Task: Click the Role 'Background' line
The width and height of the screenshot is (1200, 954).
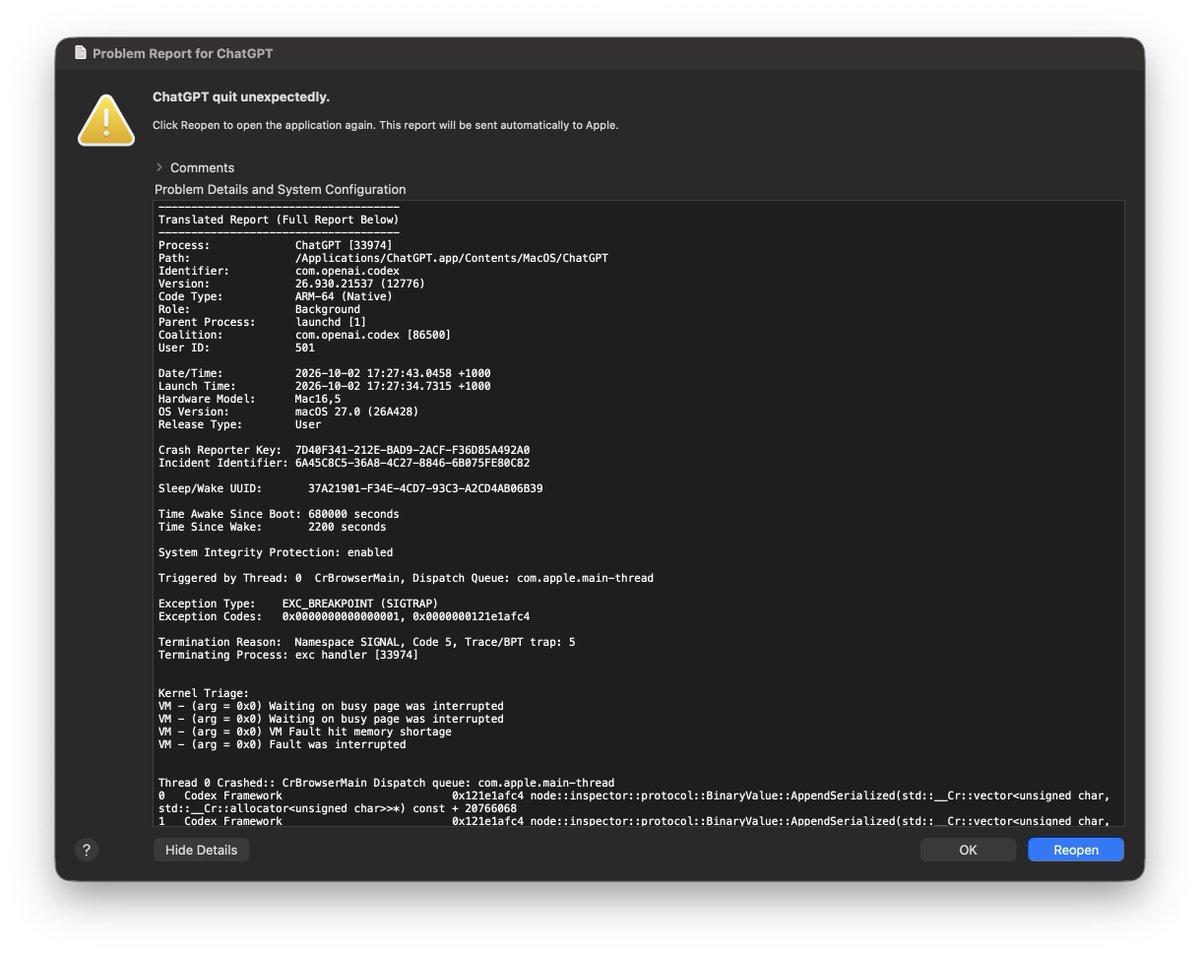Action: coord(259,309)
